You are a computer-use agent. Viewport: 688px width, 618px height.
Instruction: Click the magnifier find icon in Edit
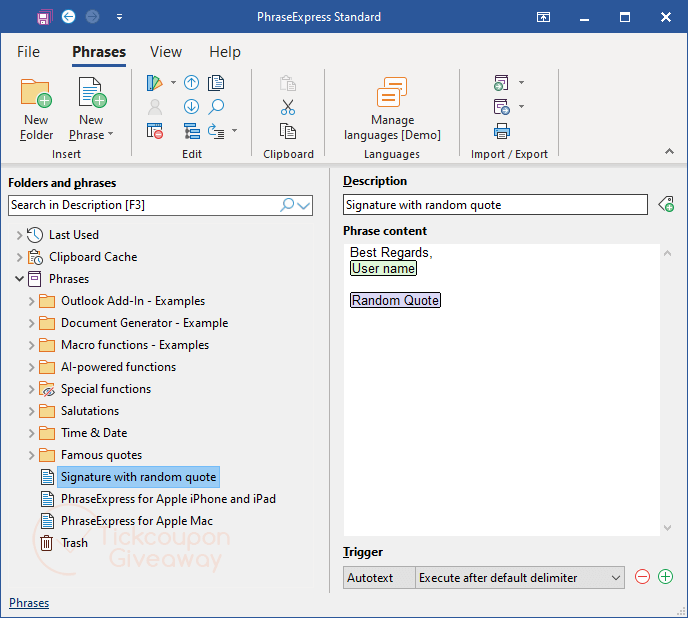coord(216,106)
